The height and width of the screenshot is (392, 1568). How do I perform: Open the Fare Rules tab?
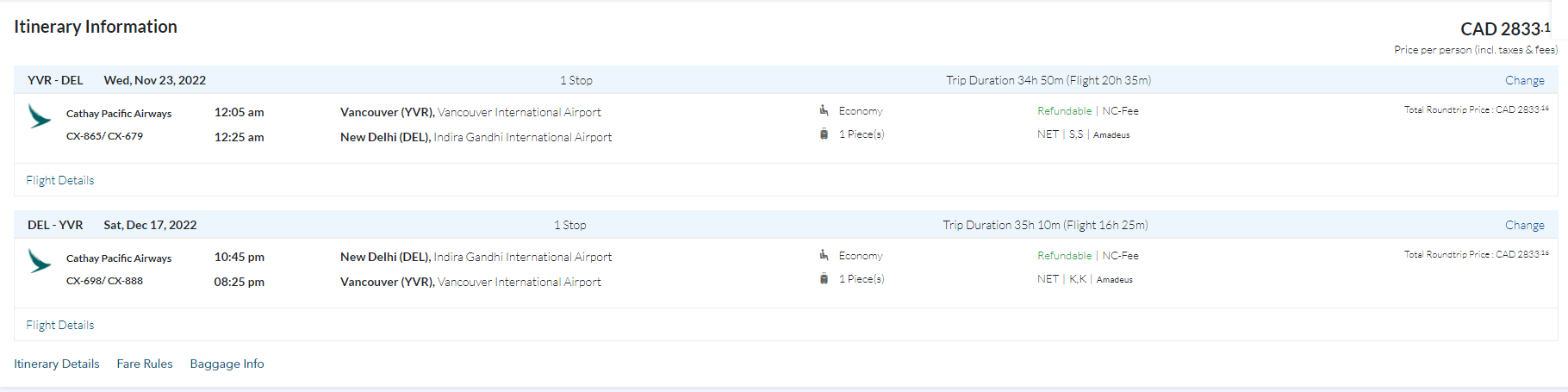pyautogui.click(x=145, y=364)
